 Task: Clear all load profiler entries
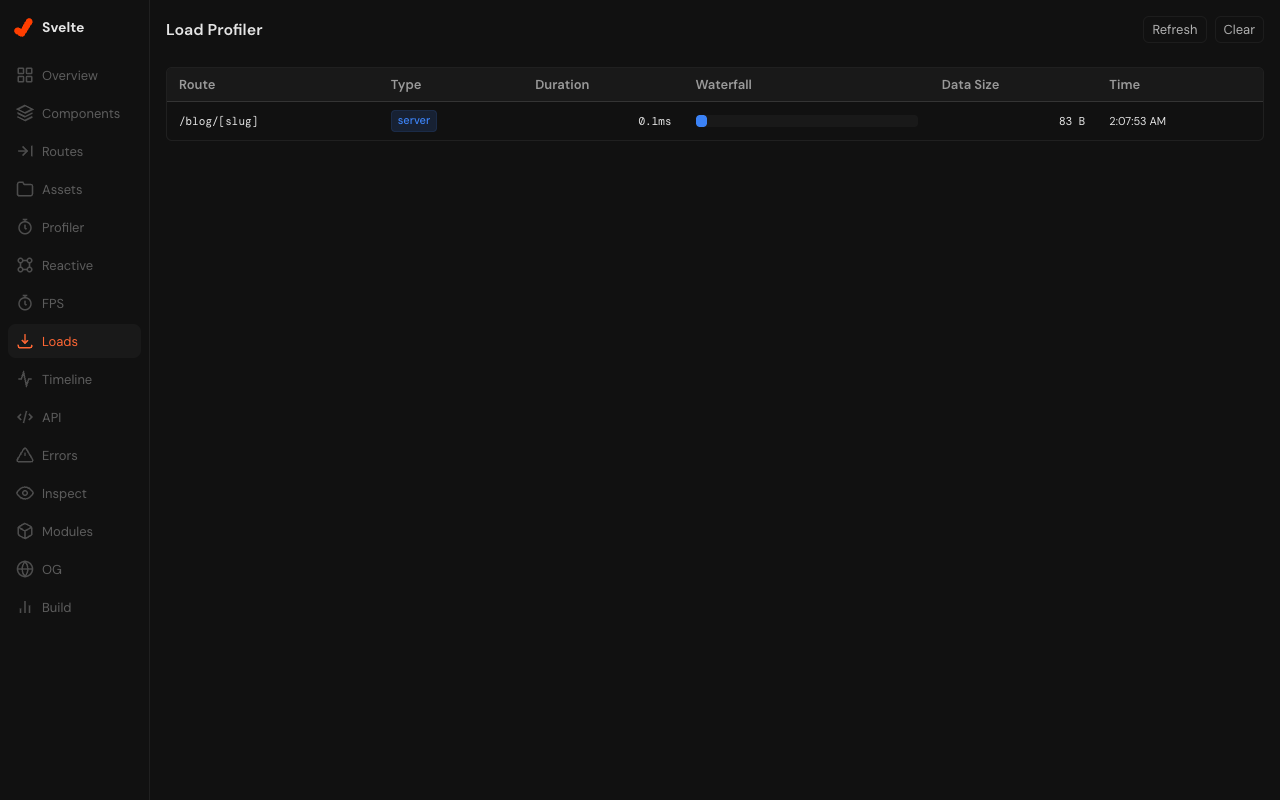pos(1239,30)
